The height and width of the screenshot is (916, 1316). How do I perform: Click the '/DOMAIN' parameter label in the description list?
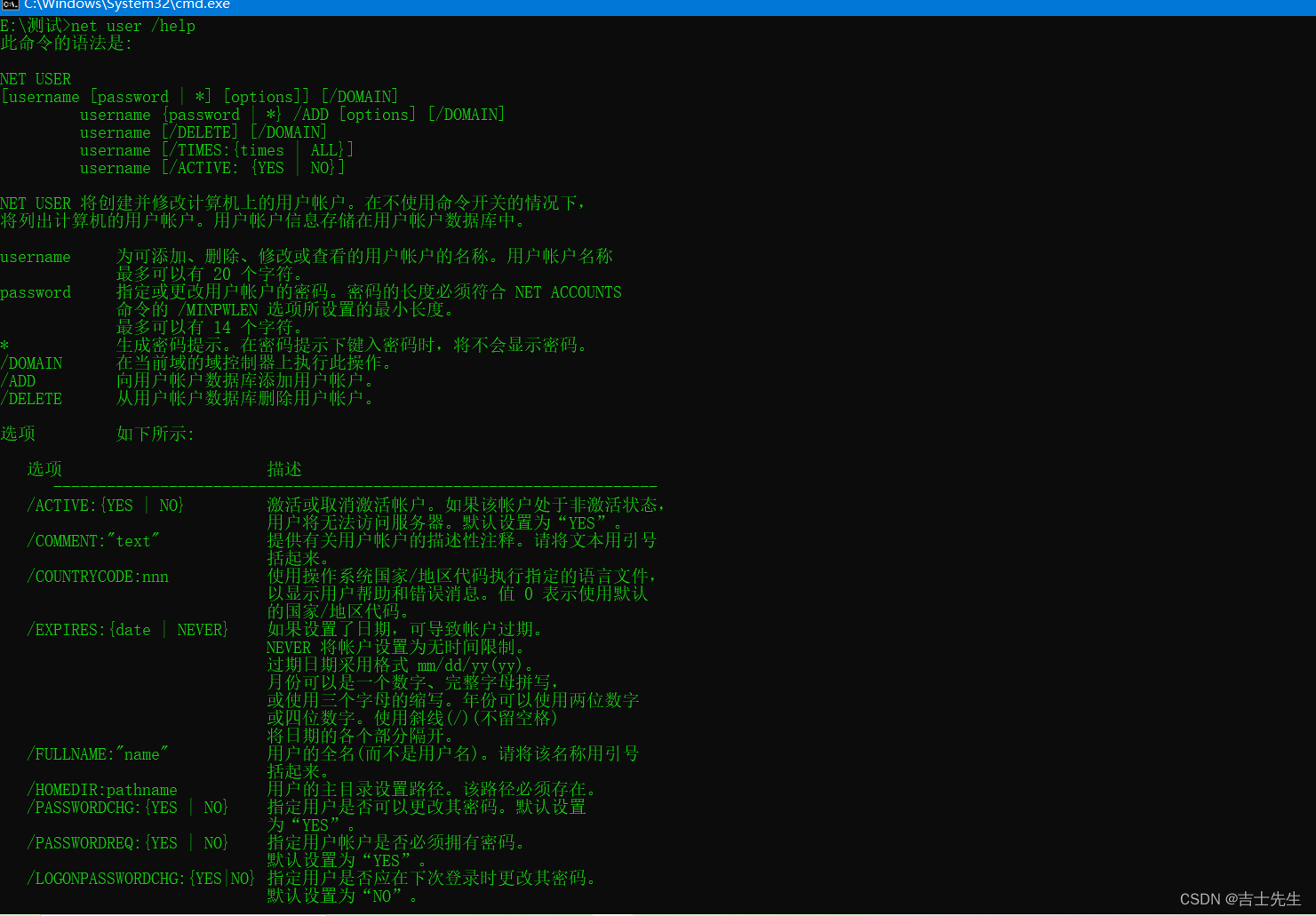(31, 363)
